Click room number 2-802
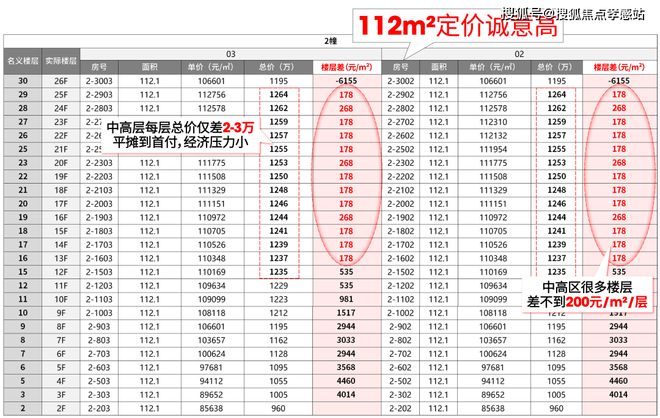The height and width of the screenshot is (418, 660). tap(401, 340)
